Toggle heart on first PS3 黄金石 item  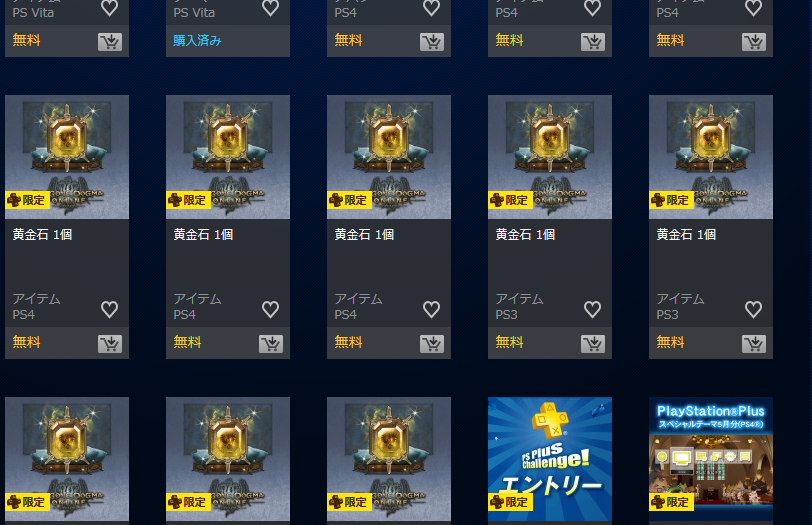coord(592,309)
